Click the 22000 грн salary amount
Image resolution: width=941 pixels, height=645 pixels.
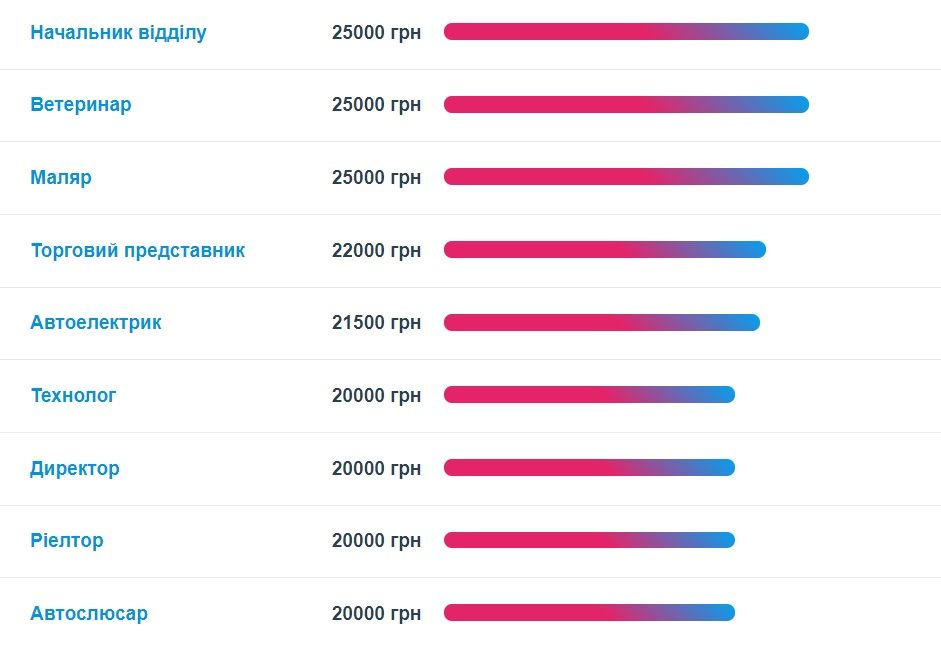click(376, 250)
